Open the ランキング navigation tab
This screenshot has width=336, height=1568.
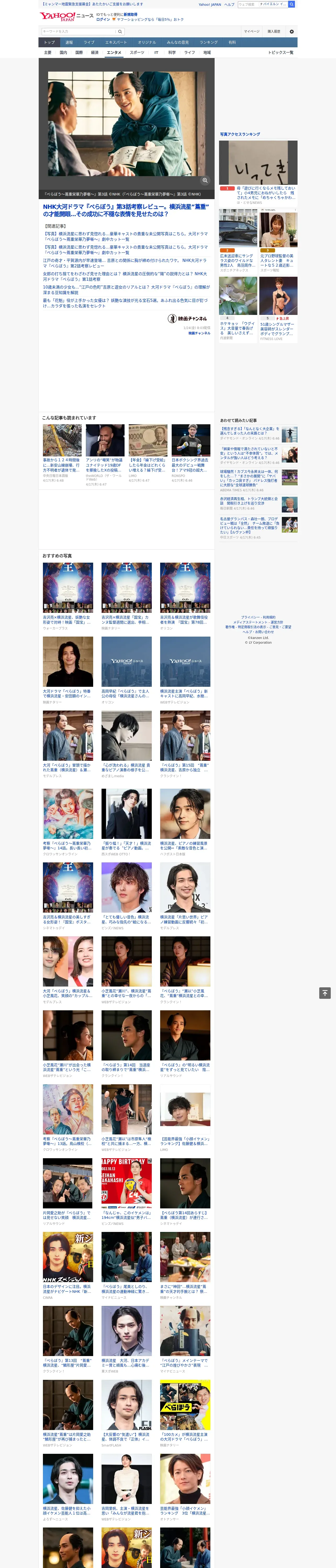point(209,43)
